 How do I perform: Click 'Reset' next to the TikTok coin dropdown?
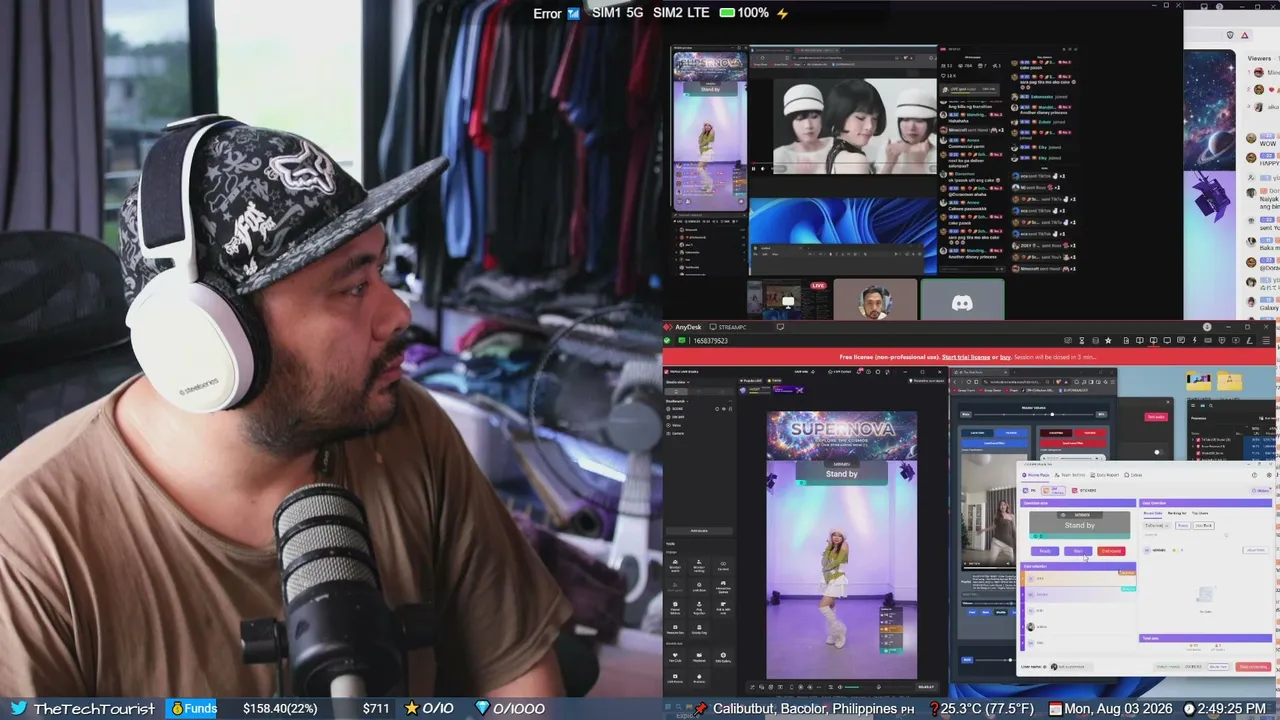point(1183,525)
